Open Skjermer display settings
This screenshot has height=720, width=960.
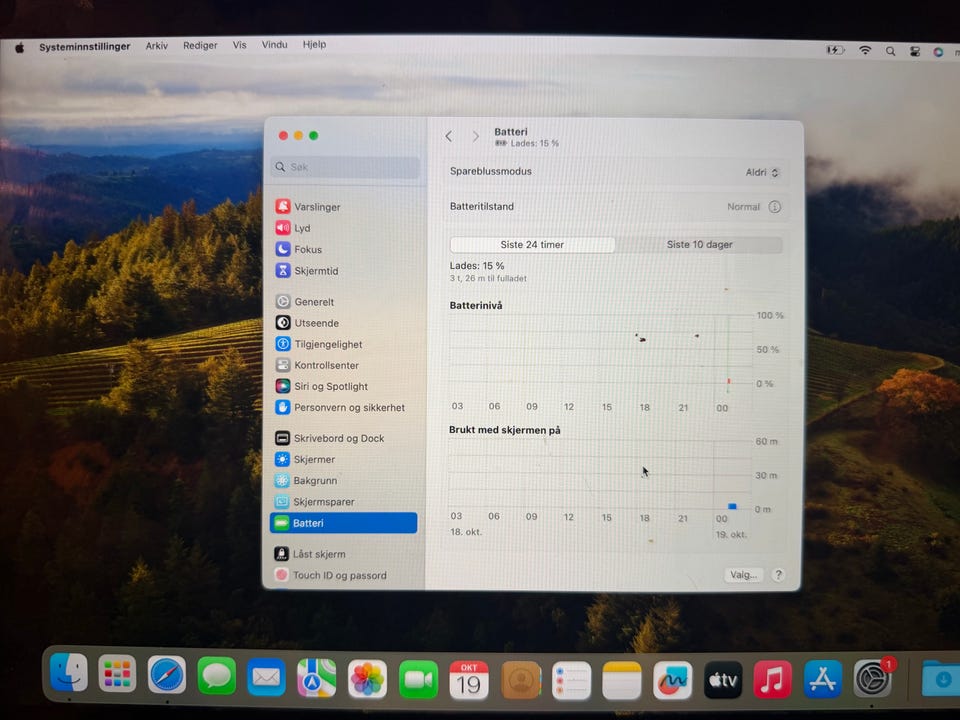[306, 459]
